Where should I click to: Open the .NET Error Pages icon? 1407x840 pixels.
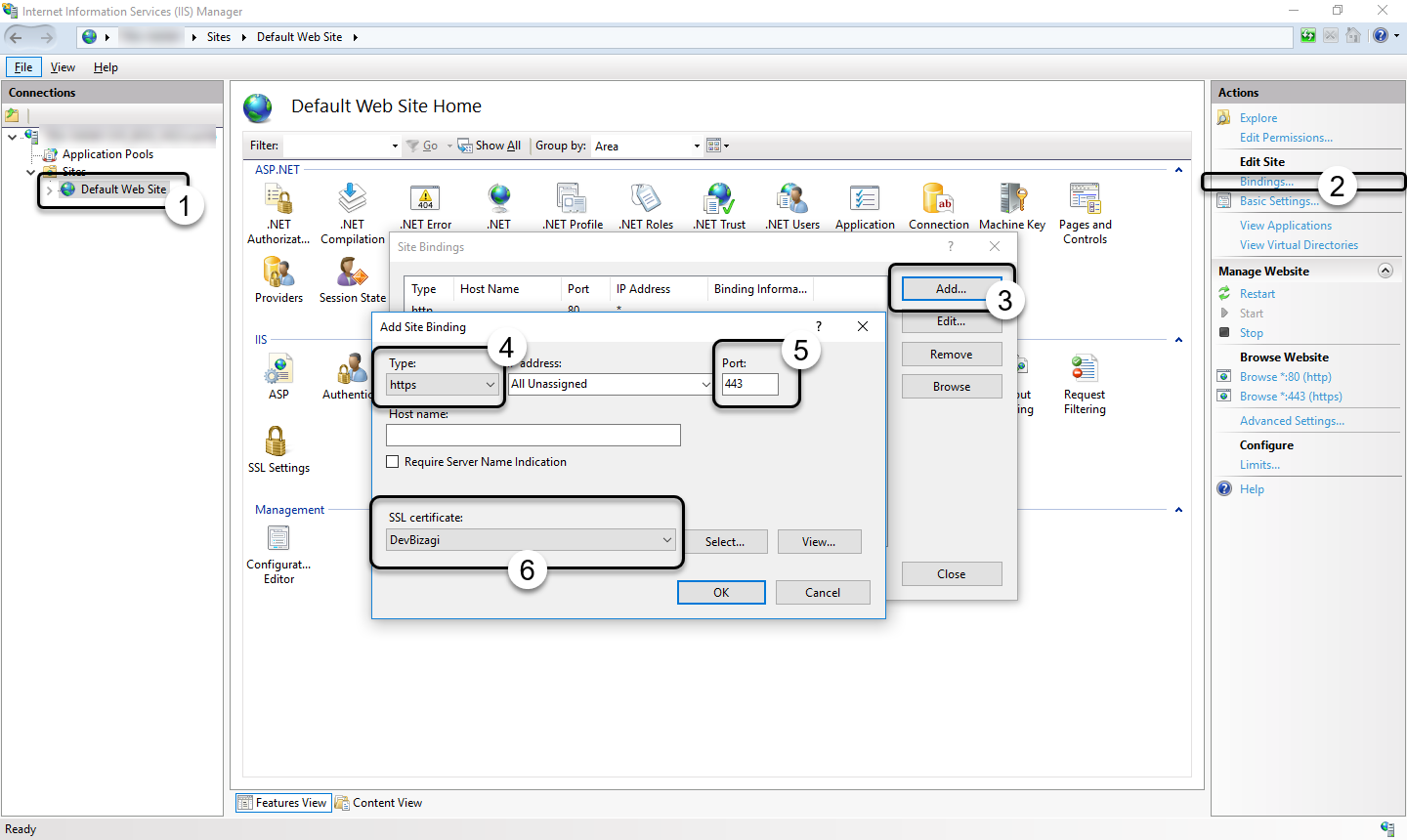(x=425, y=199)
